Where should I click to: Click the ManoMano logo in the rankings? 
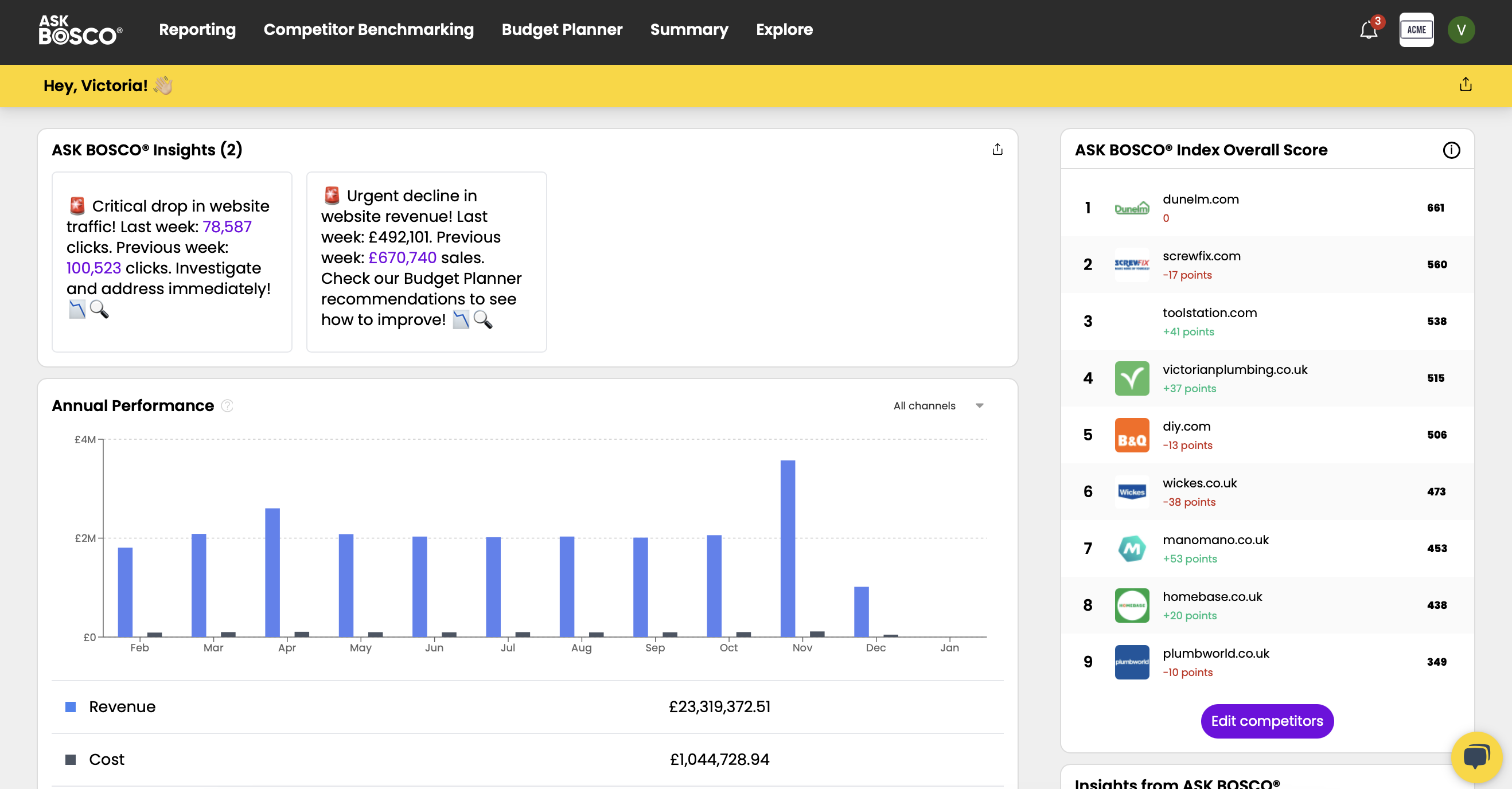click(1132, 549)
